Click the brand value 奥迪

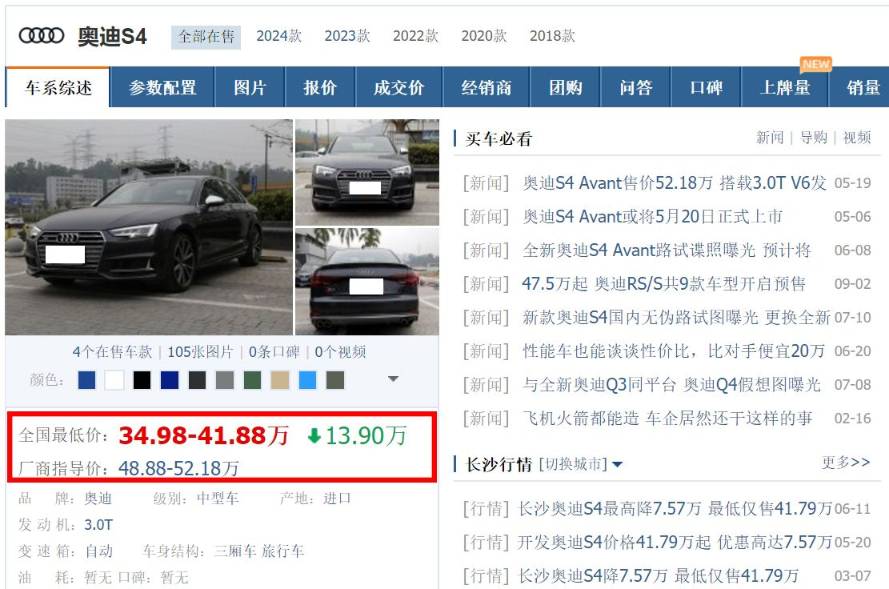[98, 498]
